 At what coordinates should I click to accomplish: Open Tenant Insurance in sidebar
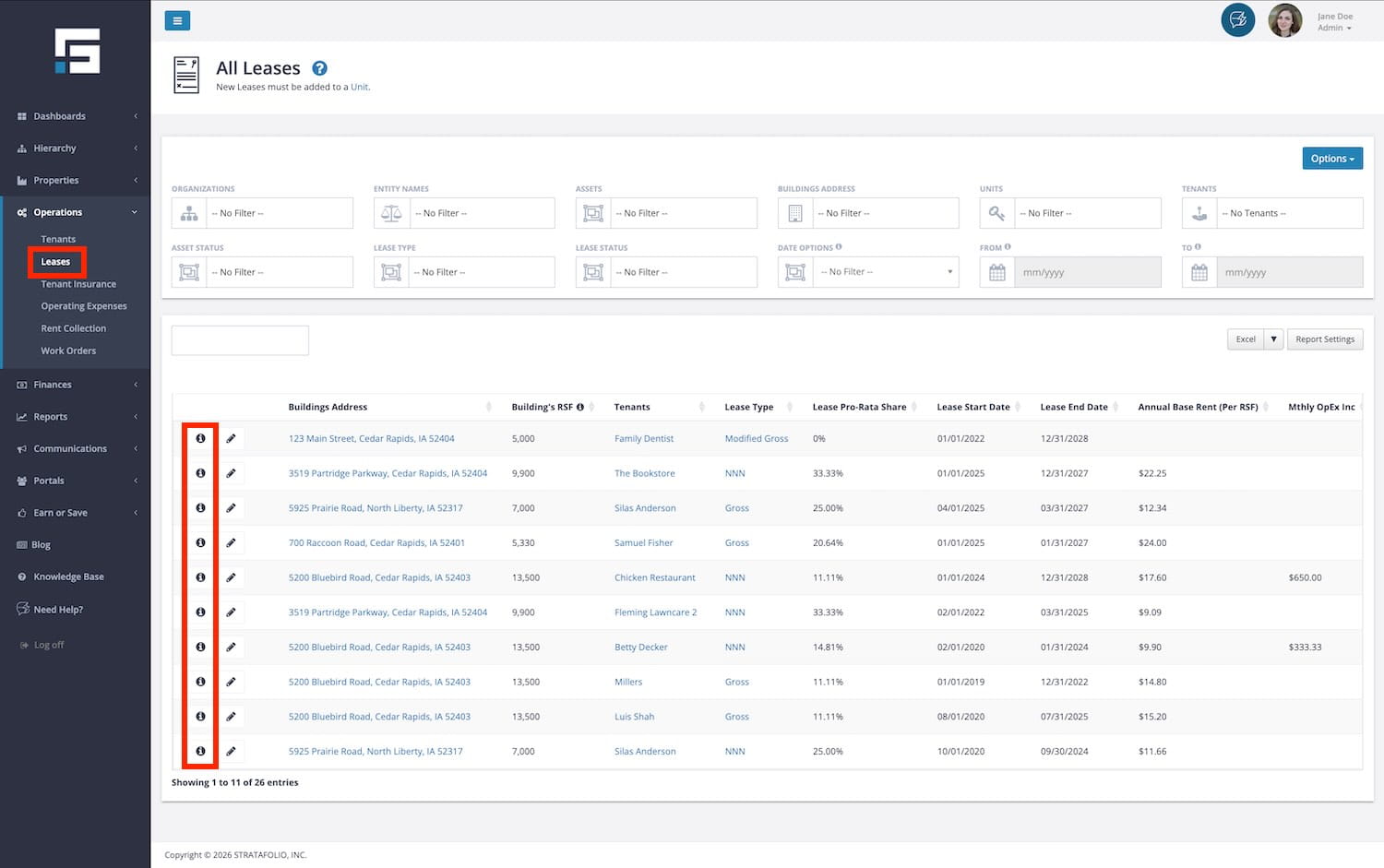[78, 284]
